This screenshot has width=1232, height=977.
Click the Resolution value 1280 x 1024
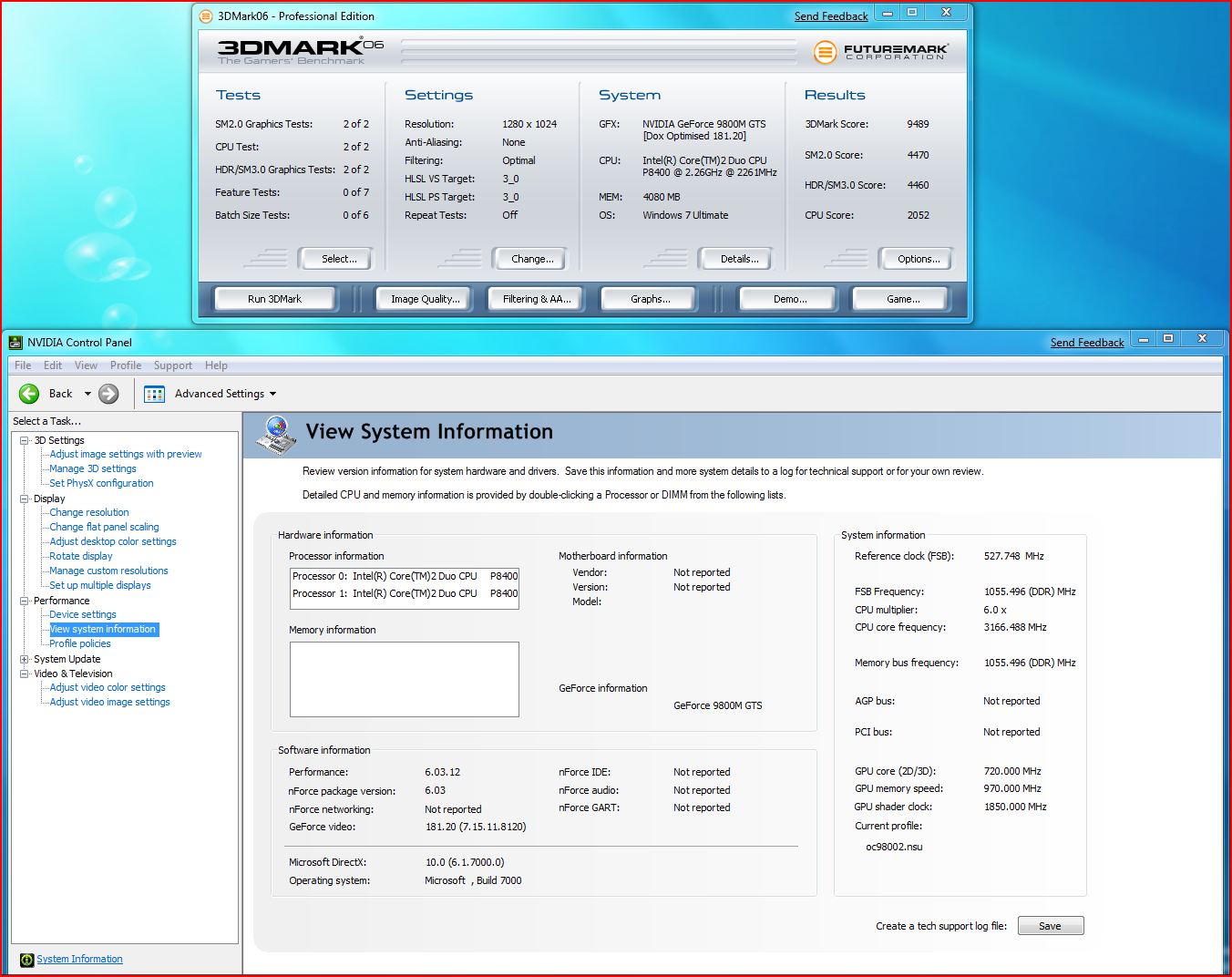coord(529,124)
